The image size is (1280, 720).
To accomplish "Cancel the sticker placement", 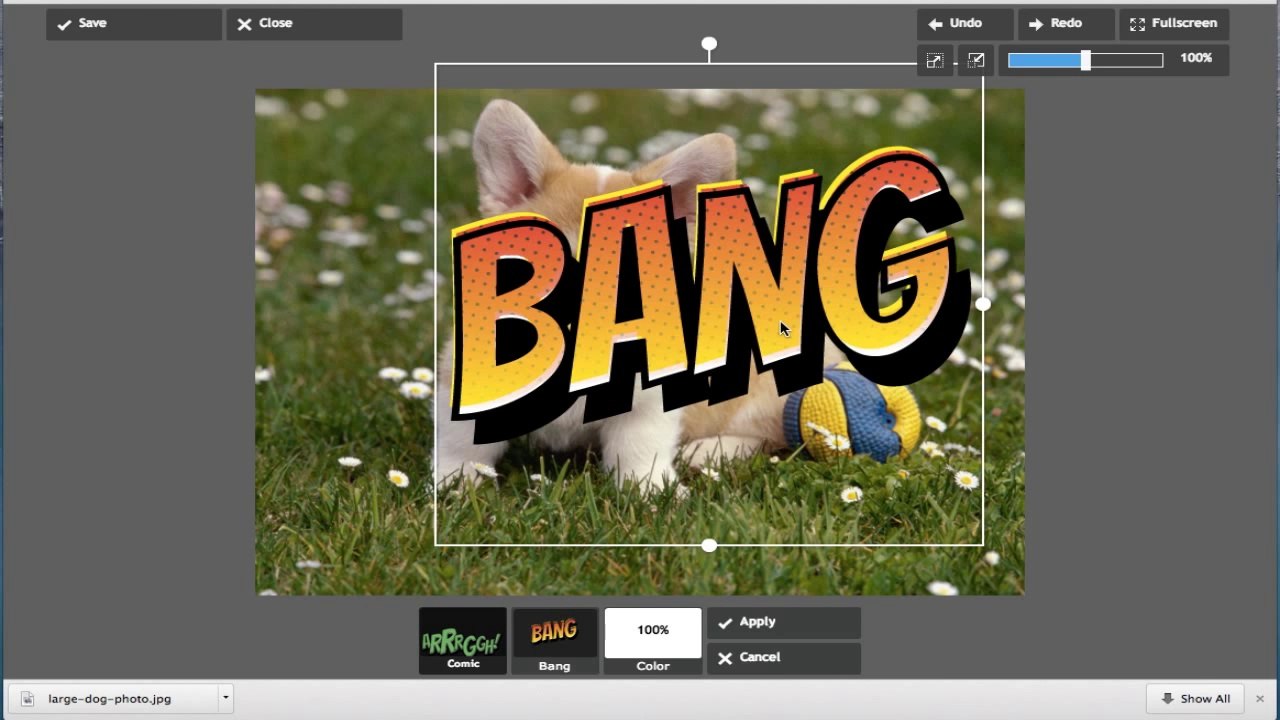I will click(784, 658).
